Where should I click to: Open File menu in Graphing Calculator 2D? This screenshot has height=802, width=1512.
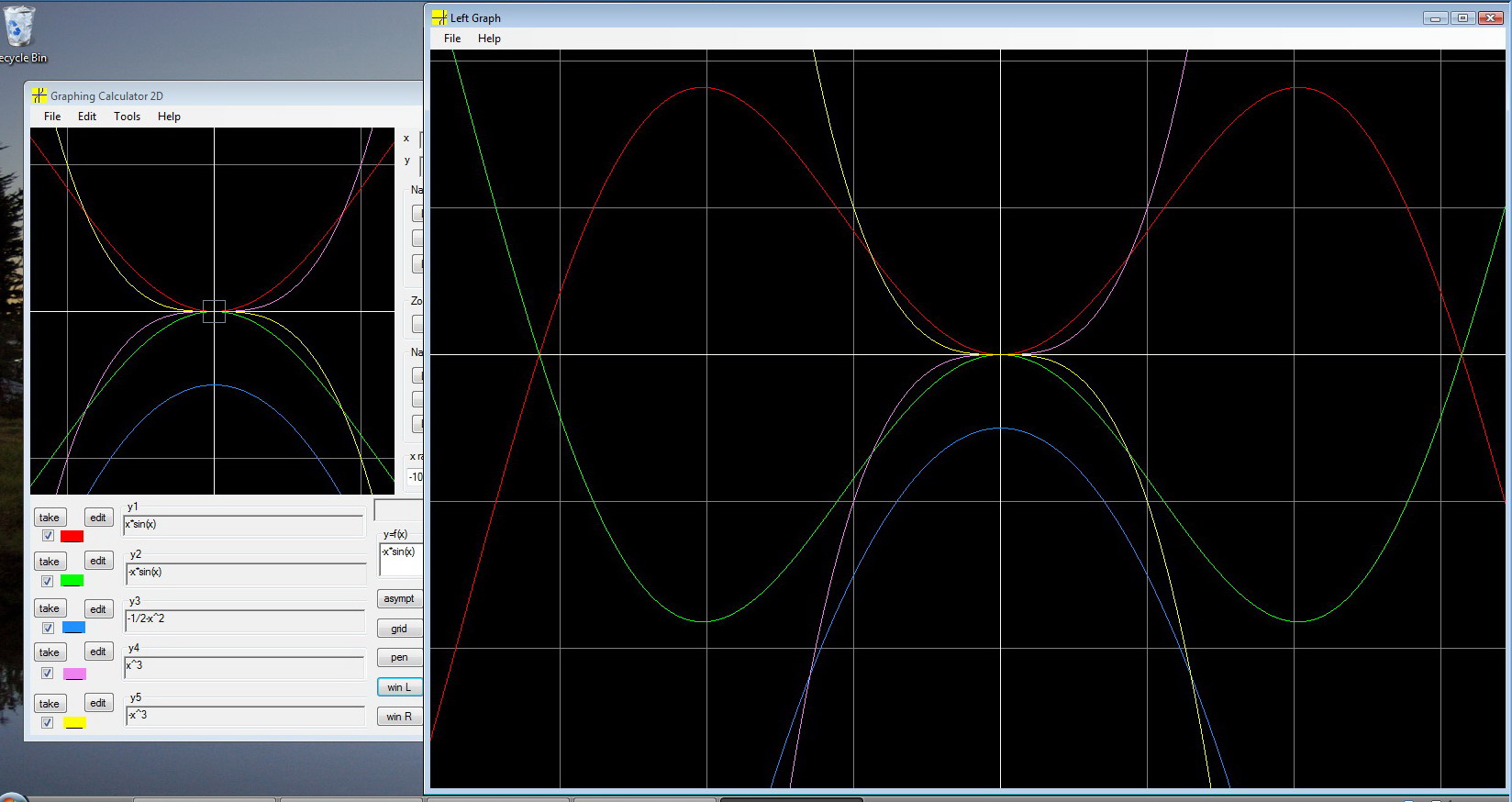(x=52, y=117)
